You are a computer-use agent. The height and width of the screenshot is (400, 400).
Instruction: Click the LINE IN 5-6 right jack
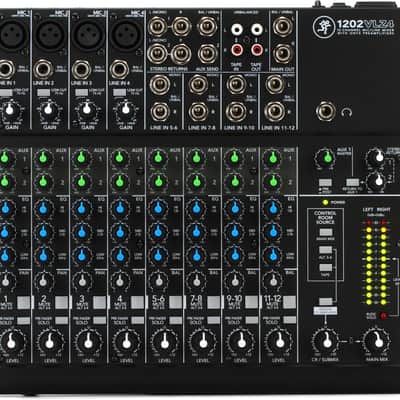(x=160, y=112)
